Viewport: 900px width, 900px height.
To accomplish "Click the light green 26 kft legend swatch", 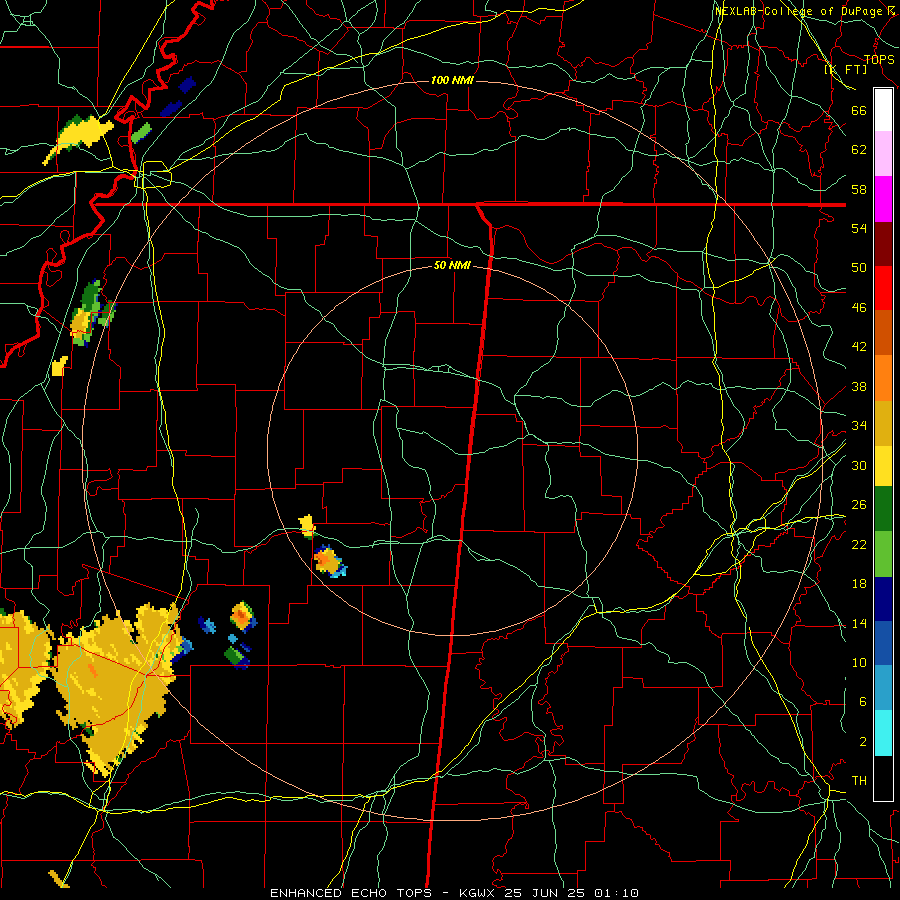I will coord(883,554).
